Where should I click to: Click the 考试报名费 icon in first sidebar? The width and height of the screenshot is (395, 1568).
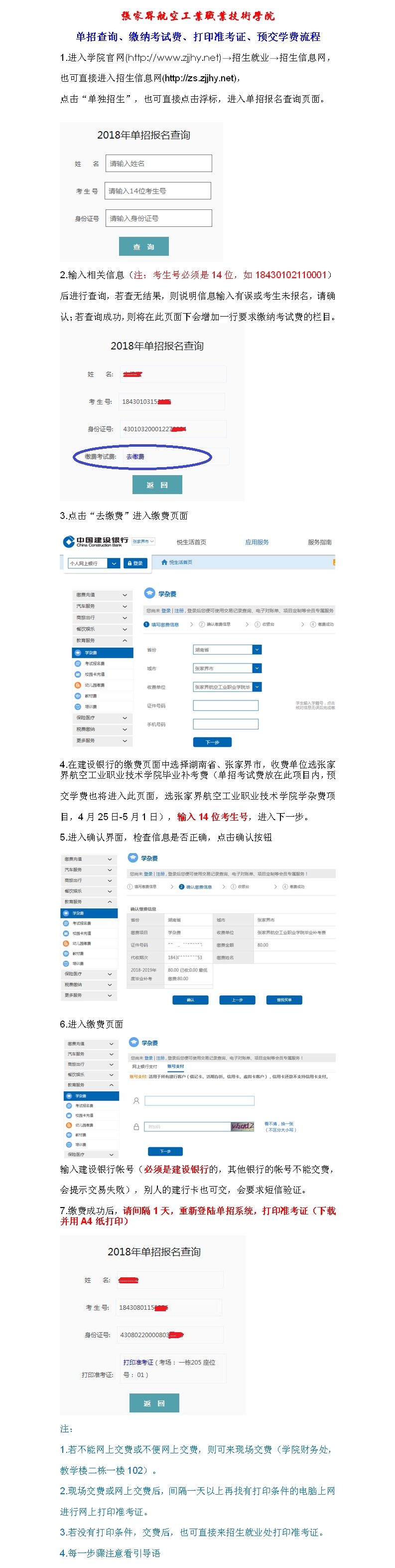[x=78, y=664]
